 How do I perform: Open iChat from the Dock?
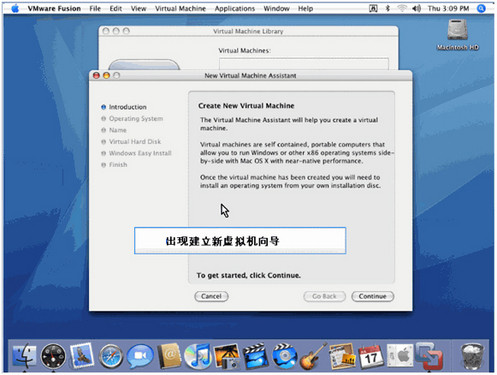tap(140, 356)
